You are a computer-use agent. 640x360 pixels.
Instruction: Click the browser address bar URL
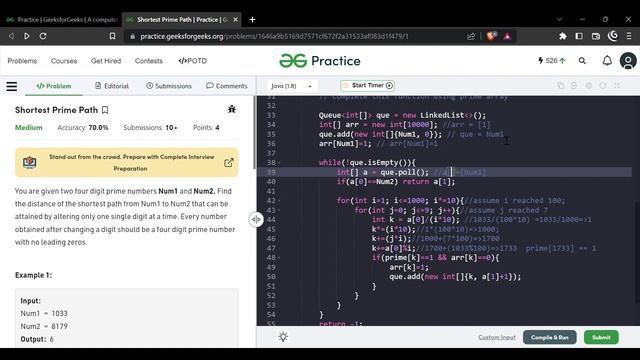pos(274,36)
